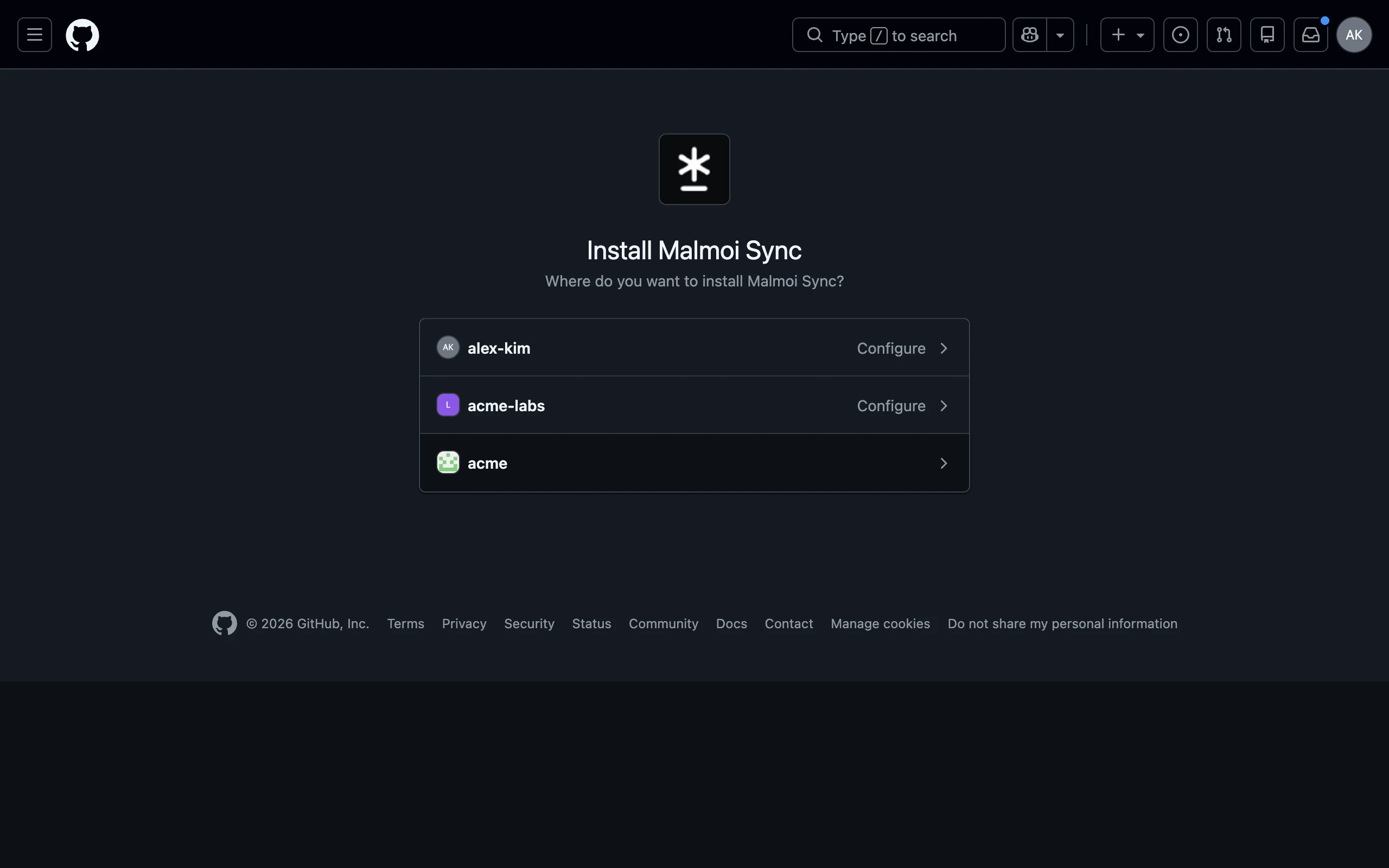
Task: Click the green acme identicon avatar
Action: tap(448, 462)
